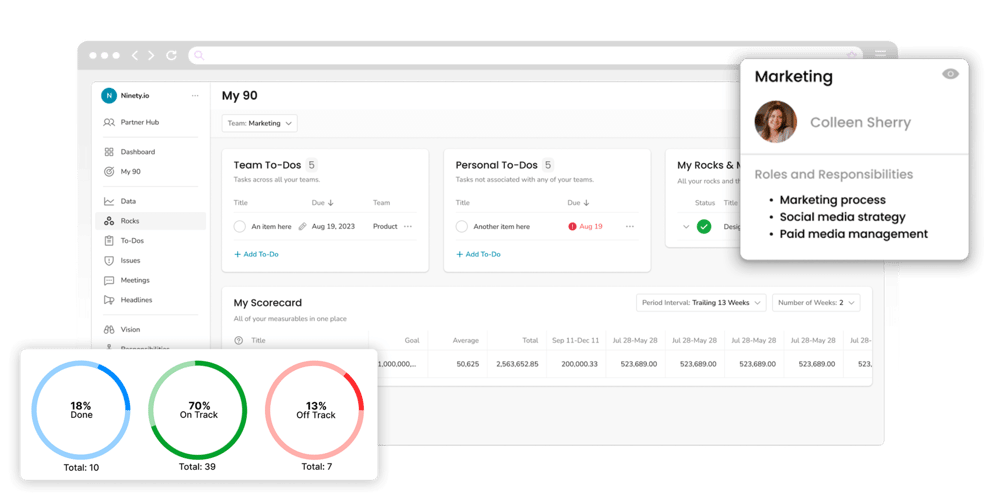
Task: Click attachment icon on An item here
Action: pos(302,226)
